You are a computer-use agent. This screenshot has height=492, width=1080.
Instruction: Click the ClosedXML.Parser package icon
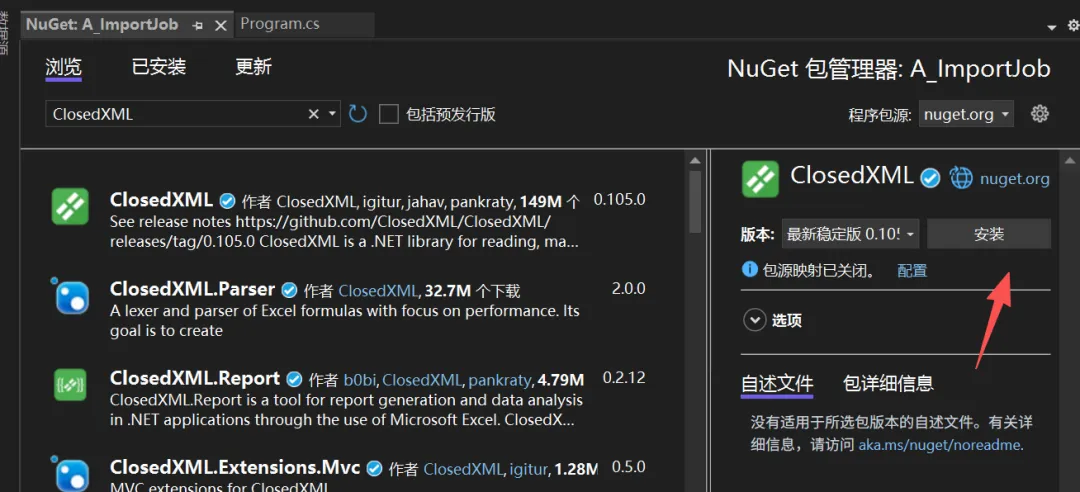[x=70, y=295]
